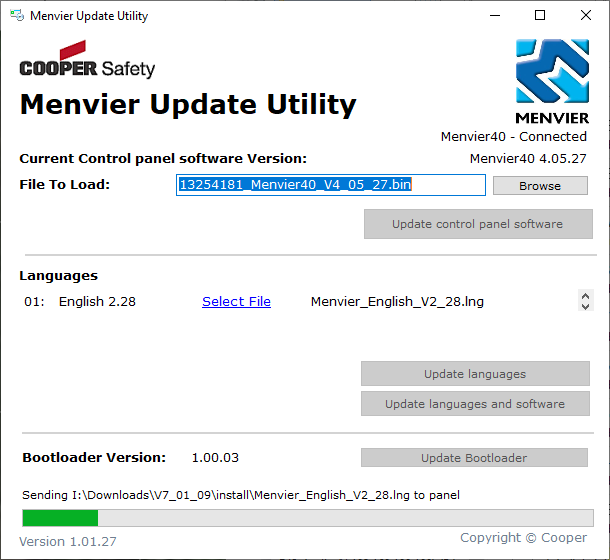Click the 'Sending ... to panel' status message
Screen dimensions: 610x560
241,495
